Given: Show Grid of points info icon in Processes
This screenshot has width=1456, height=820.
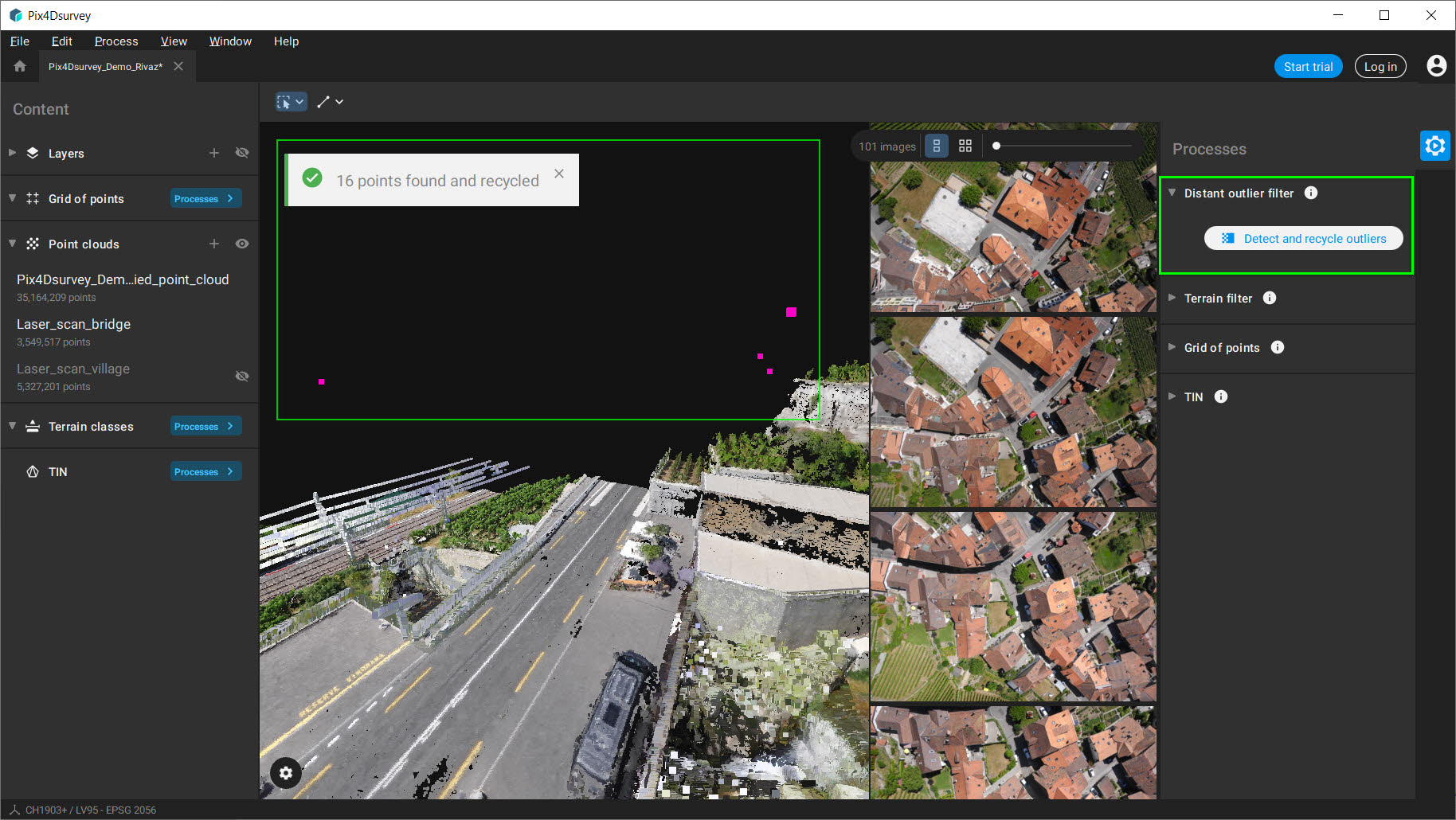Looking at the screenshot, I should point(1278,347).
